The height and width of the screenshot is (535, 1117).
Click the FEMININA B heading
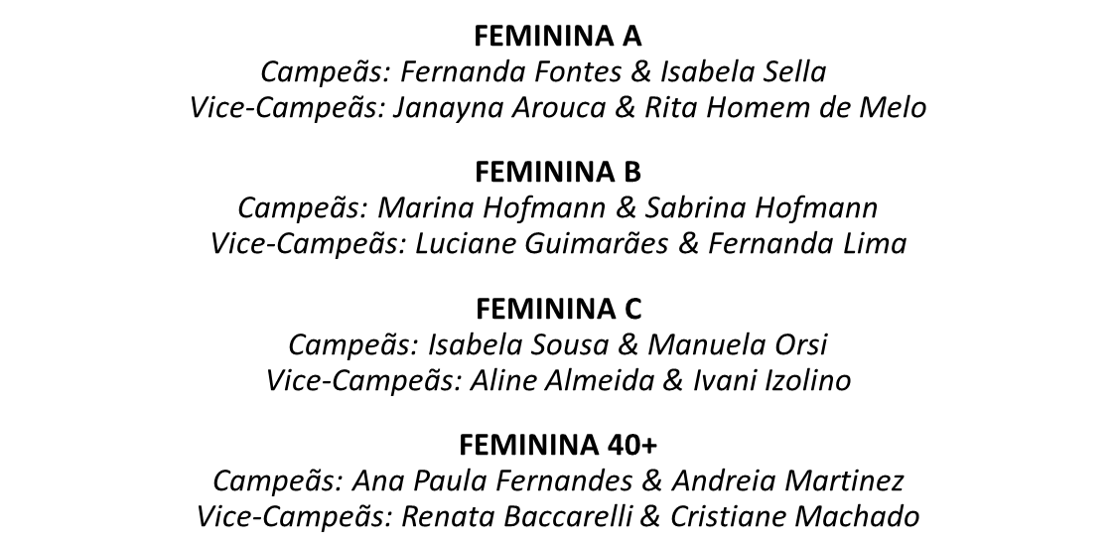[558, 173]
